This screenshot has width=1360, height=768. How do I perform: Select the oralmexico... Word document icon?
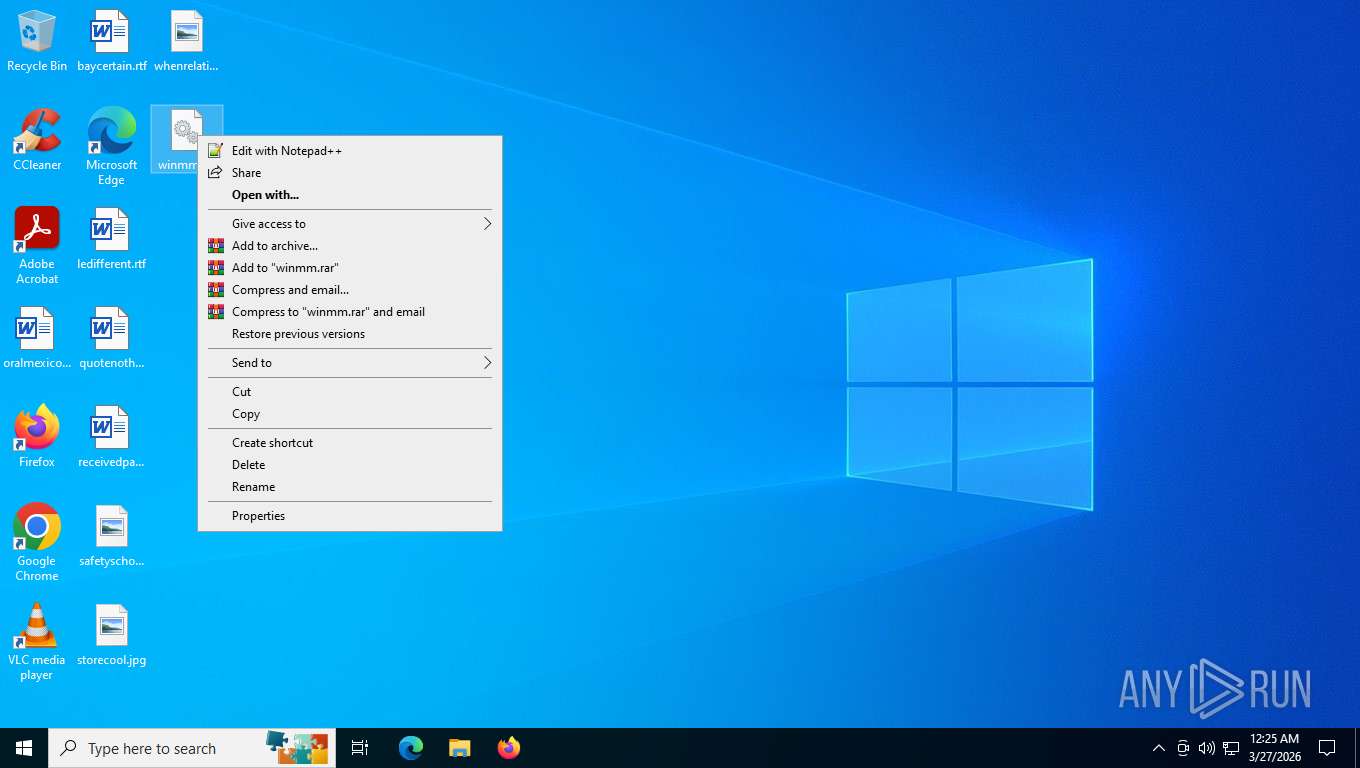pyautogui.click(x=37, y=338)
